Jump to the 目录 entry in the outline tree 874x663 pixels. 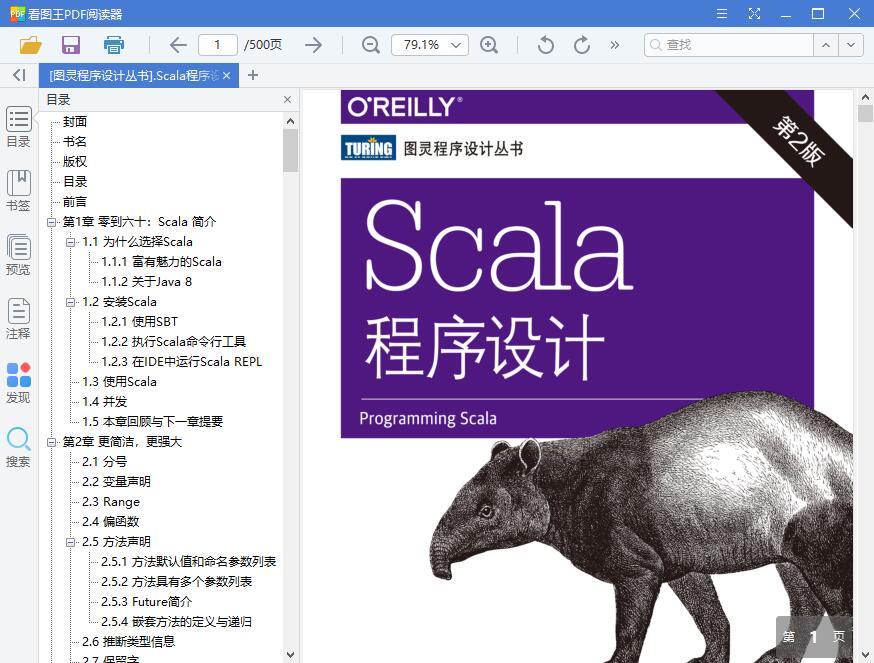75,182
